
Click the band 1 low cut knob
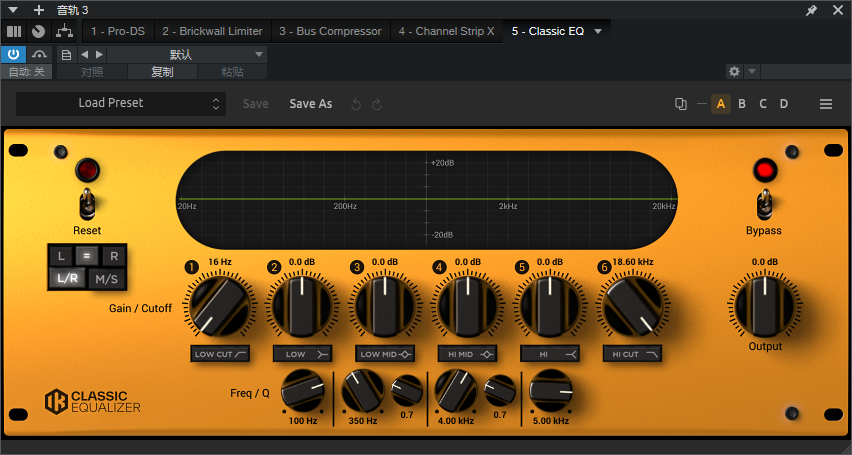coord(219,306)
